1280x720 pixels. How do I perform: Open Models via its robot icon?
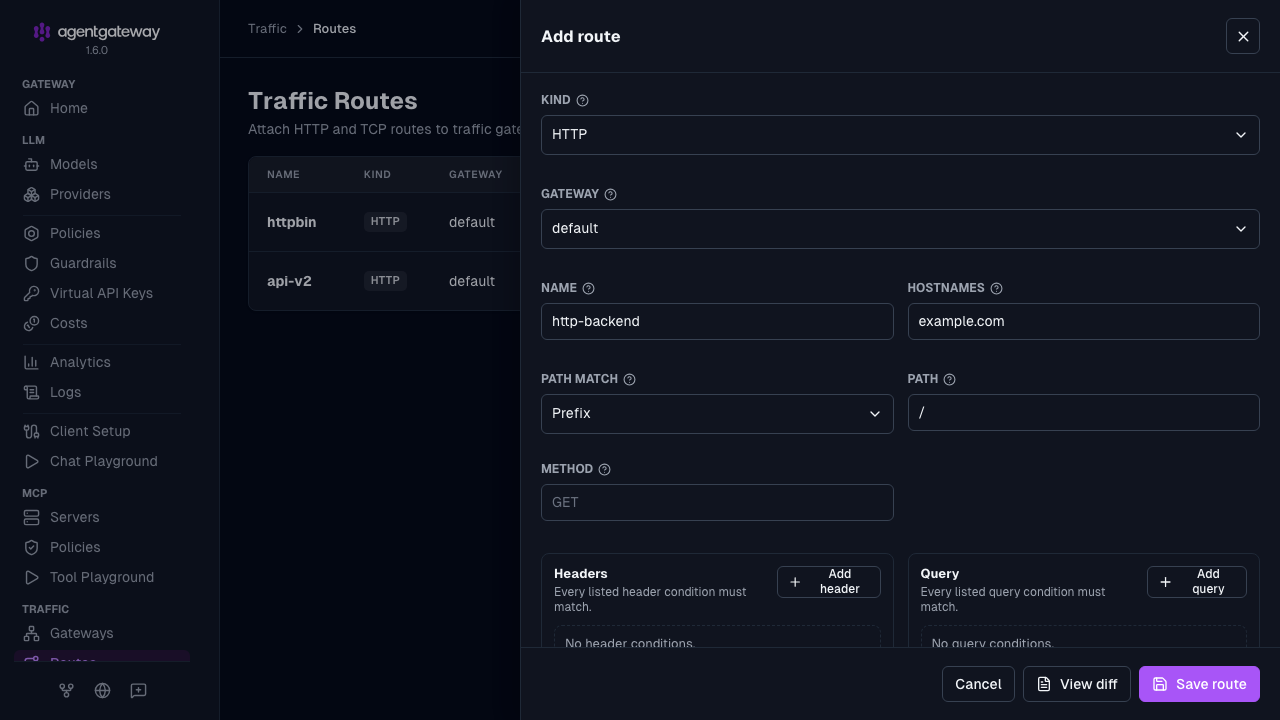pos(32,164)
